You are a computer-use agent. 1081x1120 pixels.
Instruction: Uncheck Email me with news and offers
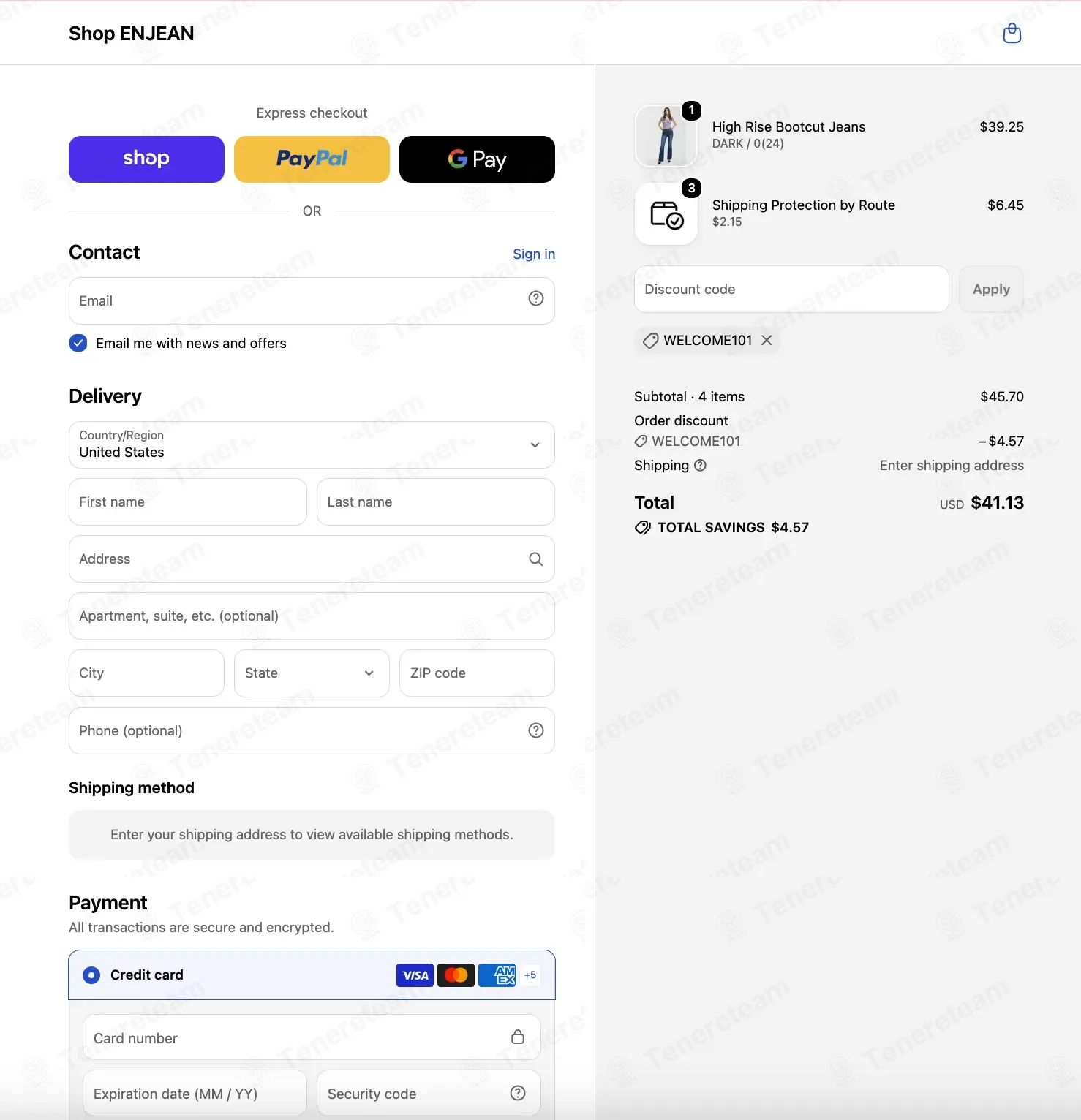[x=78, y=343]
